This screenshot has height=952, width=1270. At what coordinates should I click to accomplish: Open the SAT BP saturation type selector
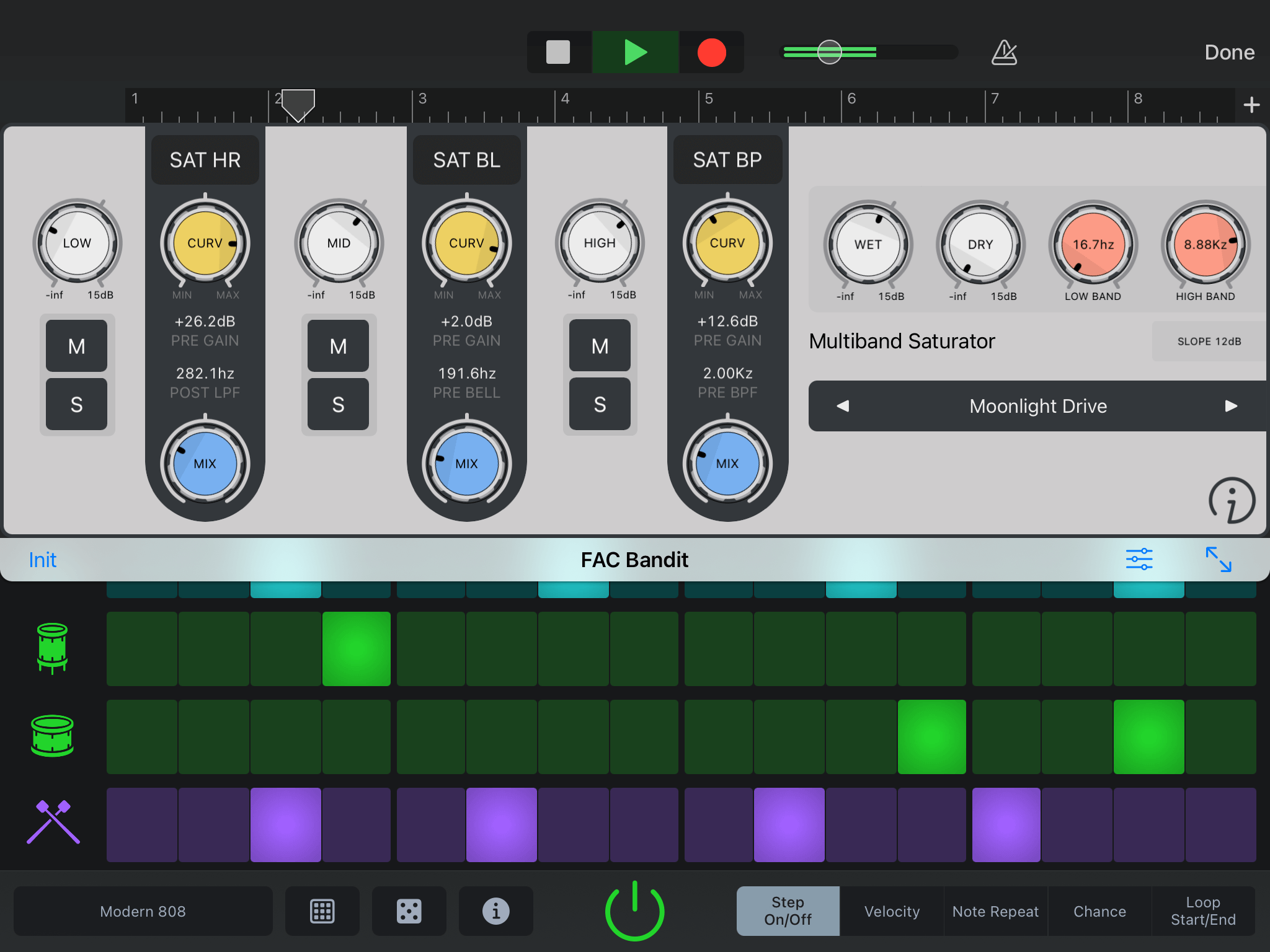(727, 160)
